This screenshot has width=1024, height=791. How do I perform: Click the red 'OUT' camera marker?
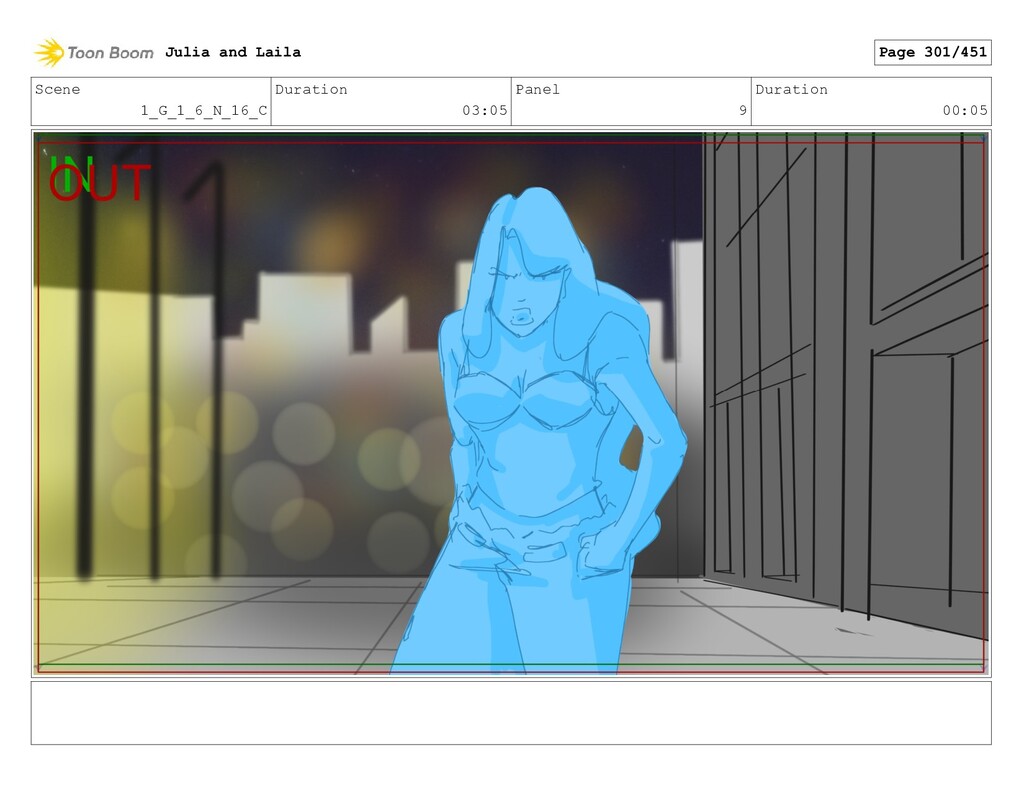tap(100, 183)
